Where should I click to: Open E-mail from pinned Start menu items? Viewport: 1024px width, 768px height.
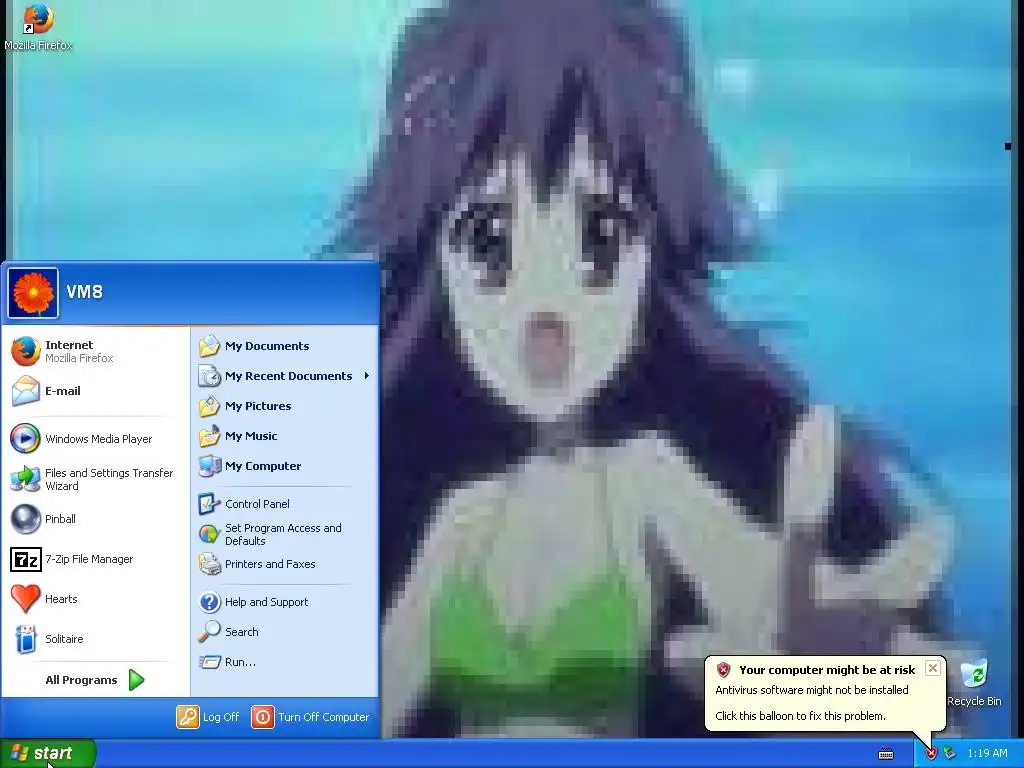[x=96, y=391]
